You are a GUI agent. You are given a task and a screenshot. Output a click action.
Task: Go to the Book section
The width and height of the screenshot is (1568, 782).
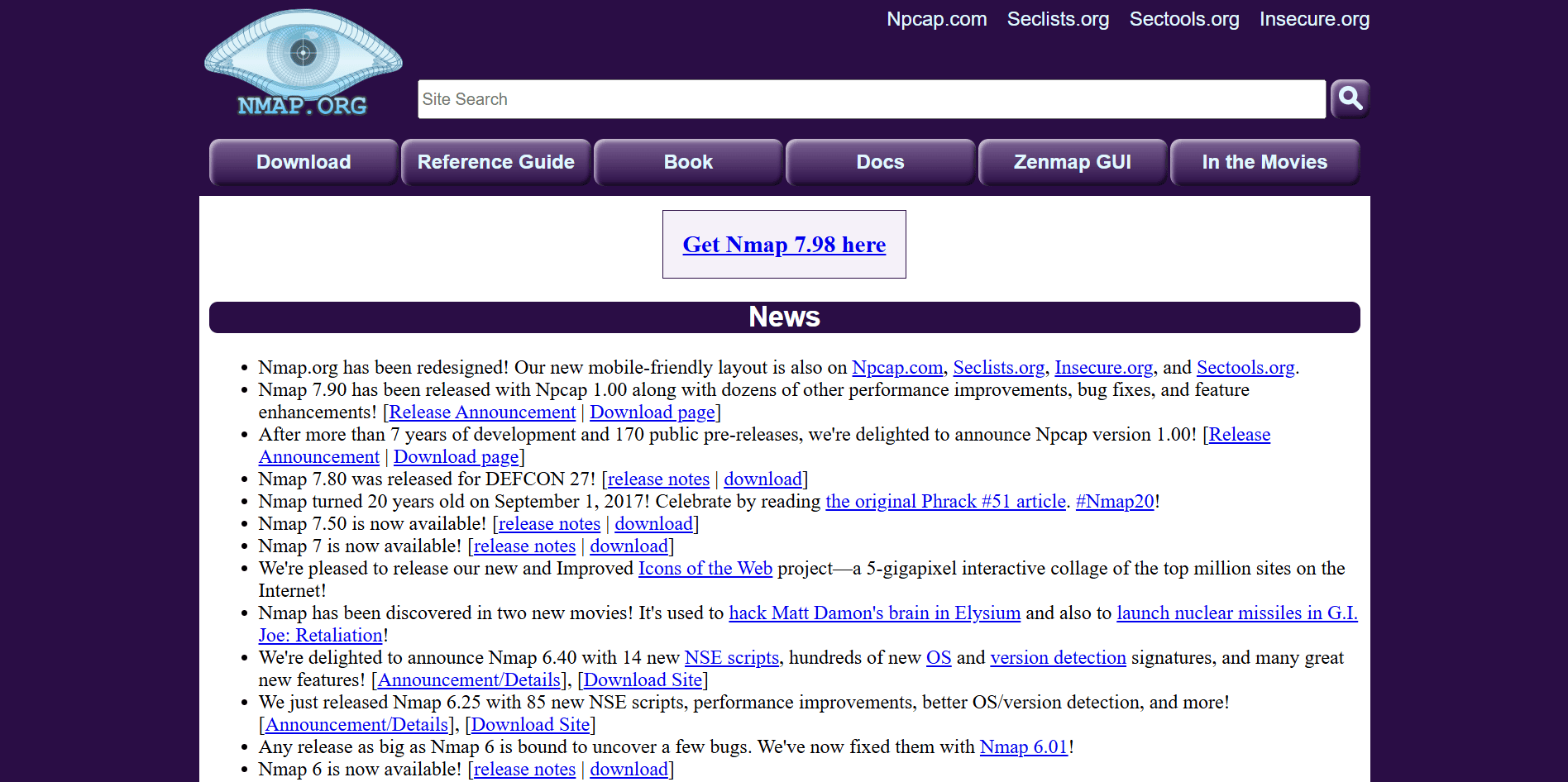[687, 162]
